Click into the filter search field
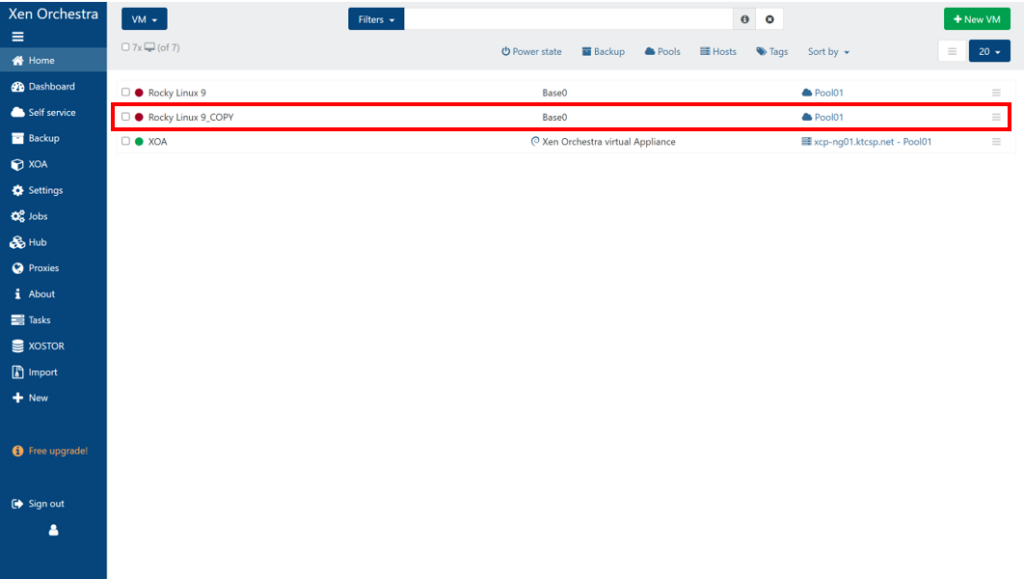Viewport: 1024px width, 579px height. (x=568, y=20)
